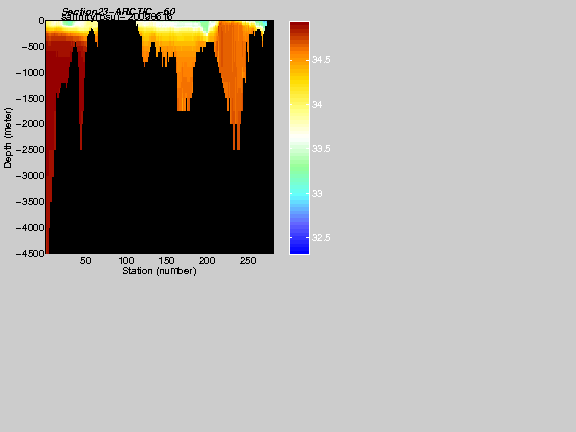Click x-axis tick label 100
Screen dimensions: 576x432
[x=126, y=261]
